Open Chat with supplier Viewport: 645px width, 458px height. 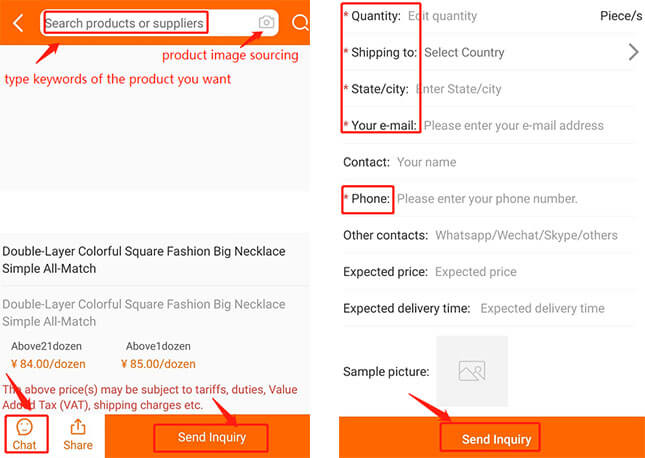point(25,435)
